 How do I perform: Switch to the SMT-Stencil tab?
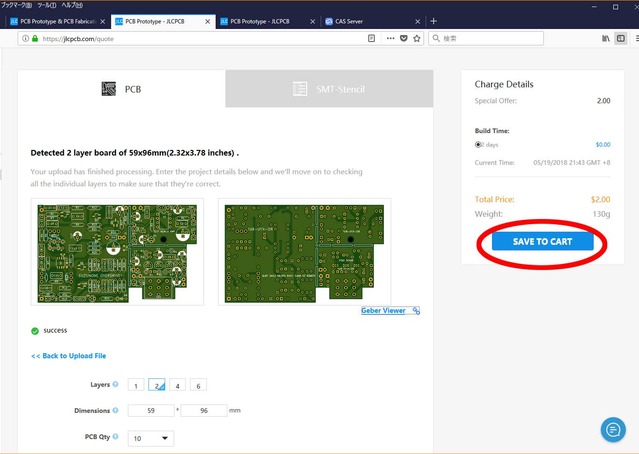point(329,89)
